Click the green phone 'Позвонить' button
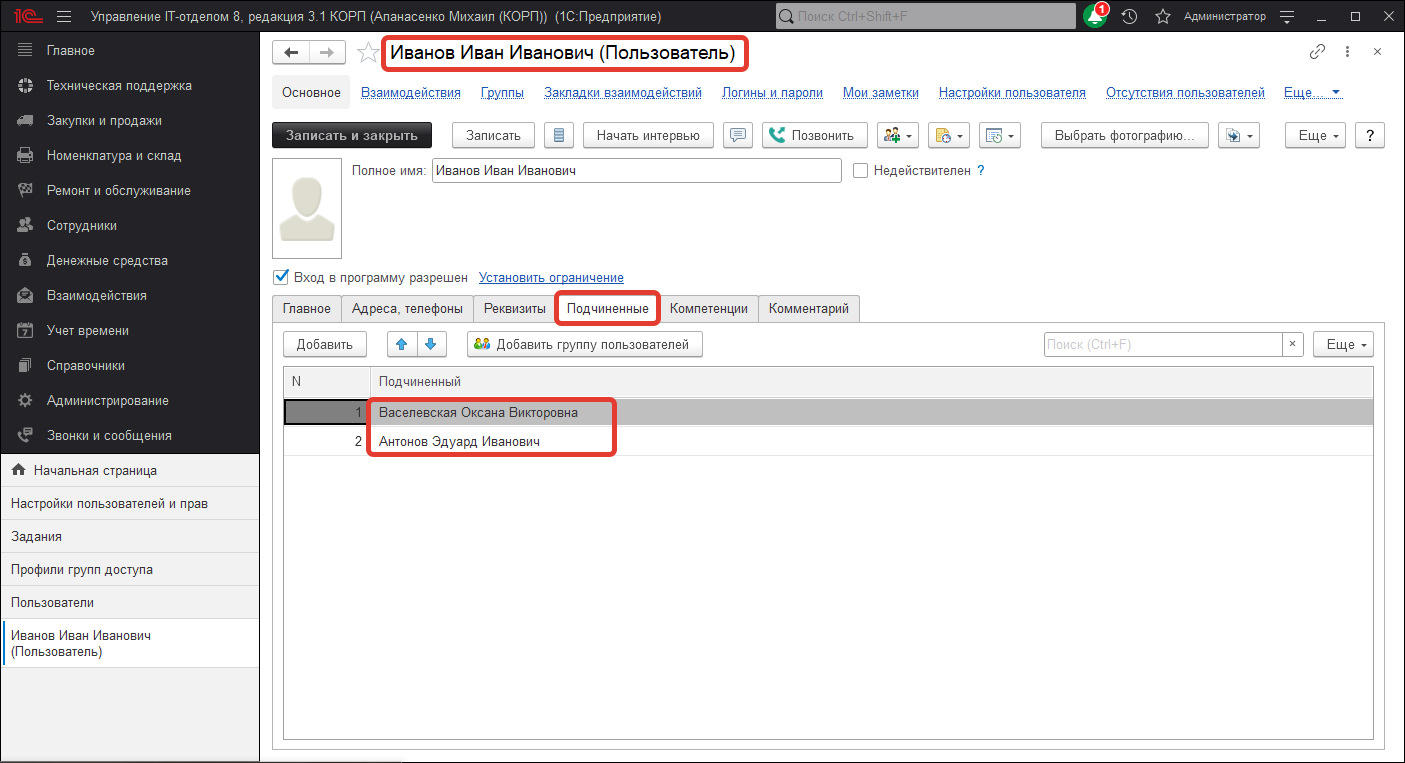 [814, 136]
